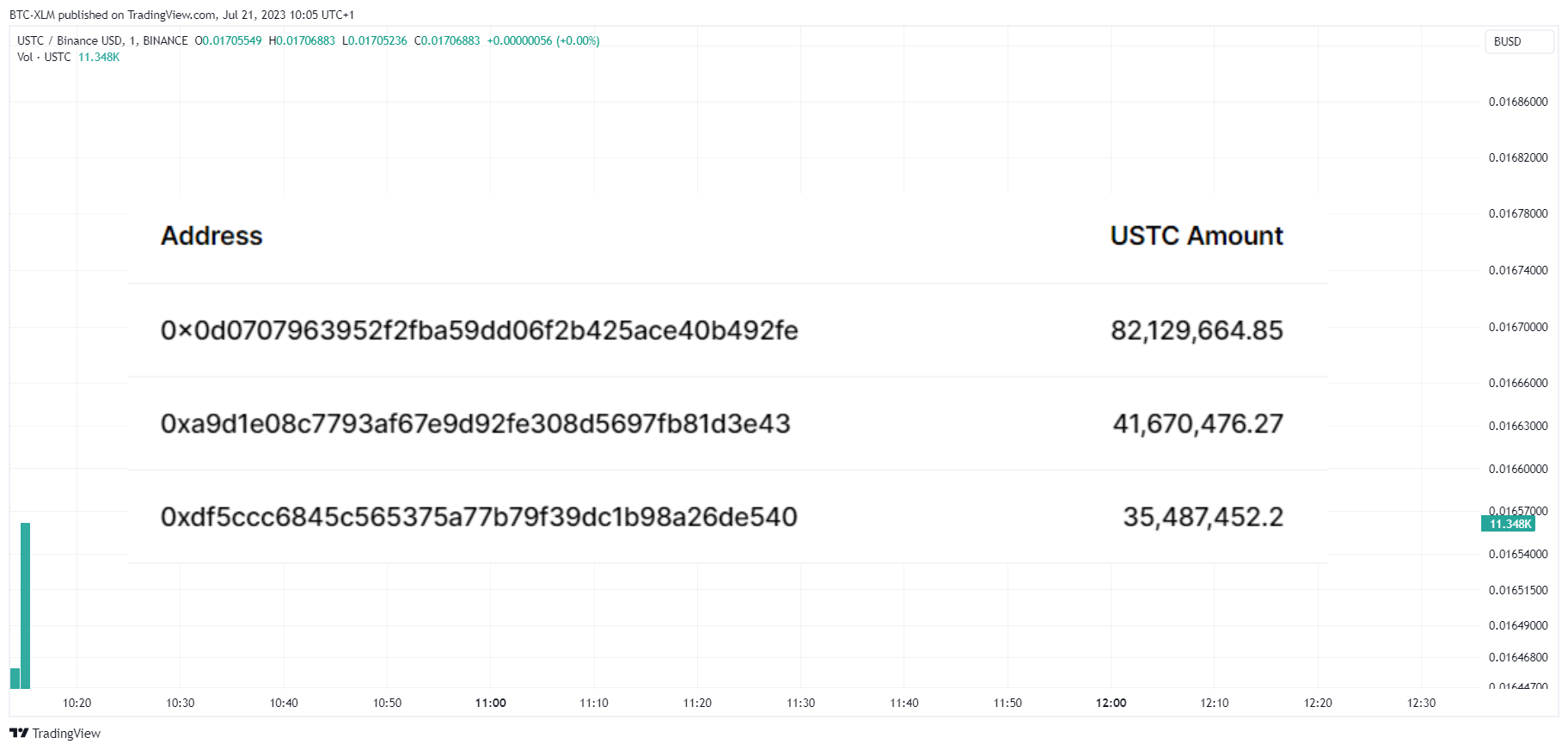Click the Vol · USTC indicator label
Image resolution: width=1568 pixels, height=750 pixels.
pyautogui.click(x=44, y=57)
